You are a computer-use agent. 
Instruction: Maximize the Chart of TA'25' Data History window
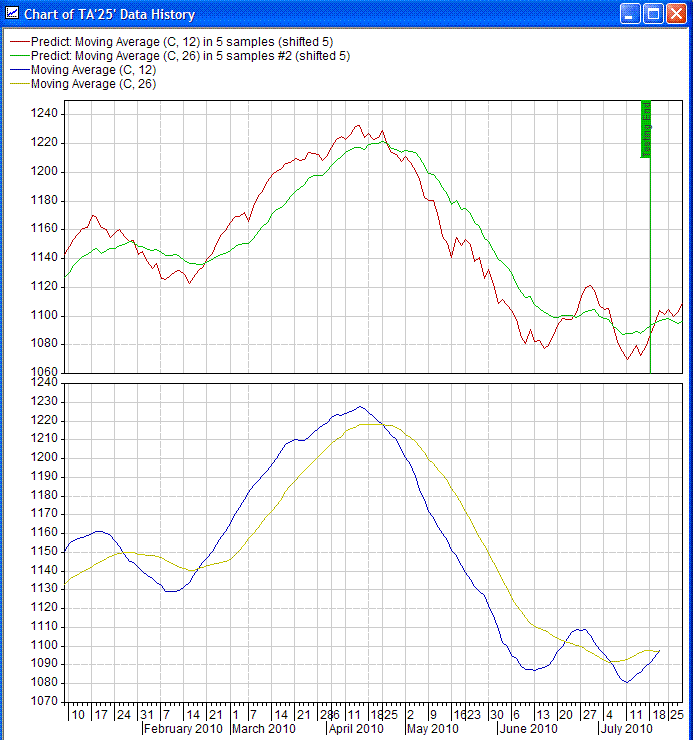click(x=653, y=14)
